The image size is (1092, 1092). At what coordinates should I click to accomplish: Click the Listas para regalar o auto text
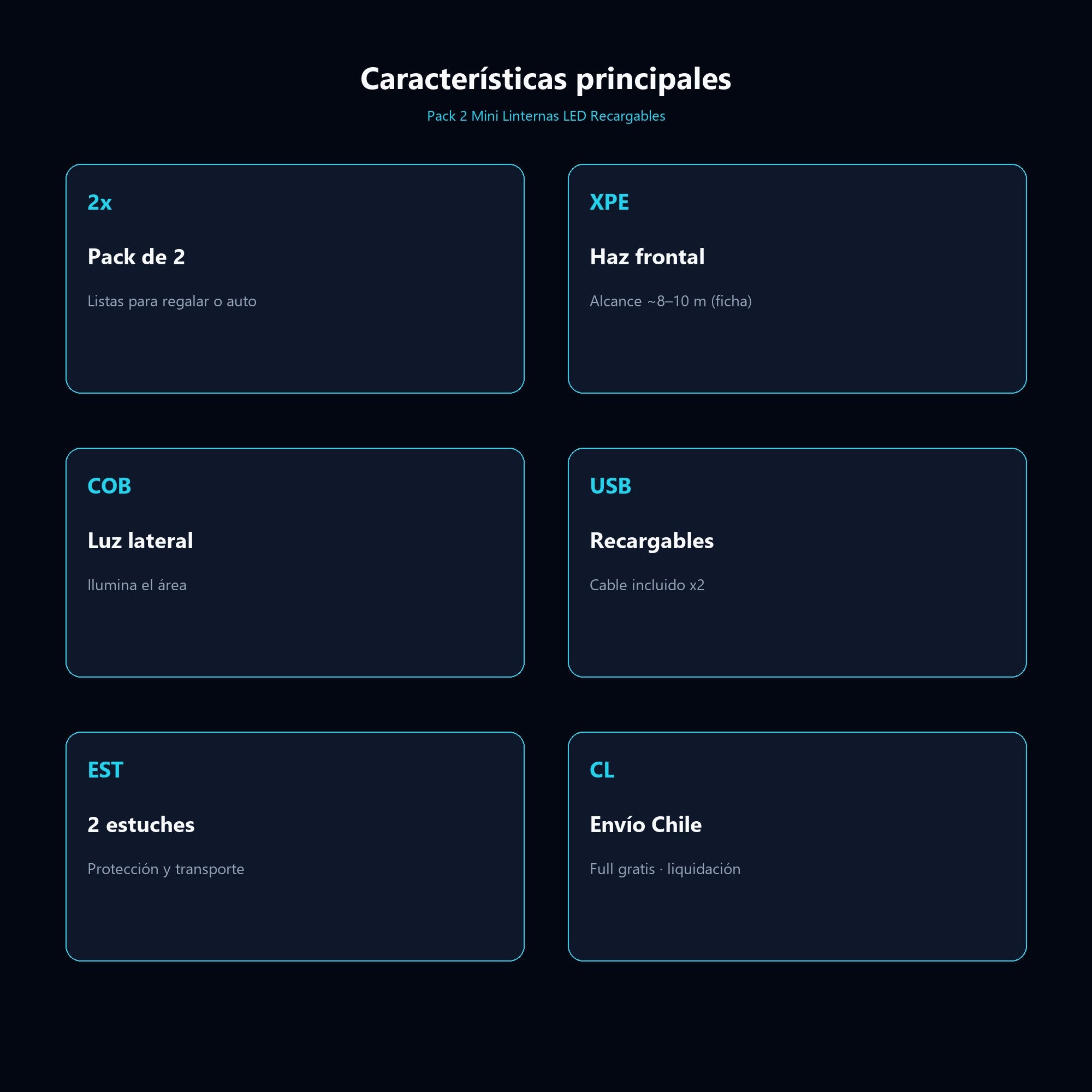pos(172,301)
